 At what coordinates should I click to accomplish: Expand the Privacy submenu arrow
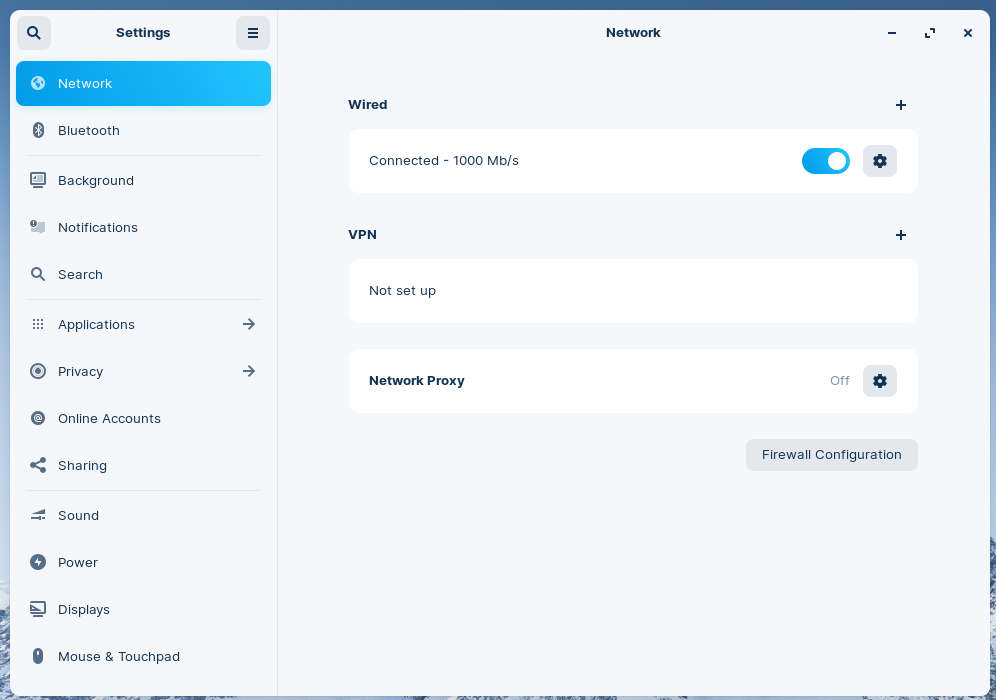[x=249, y=371]
